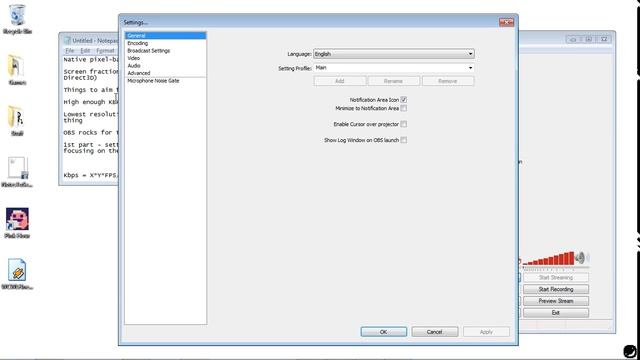Open the Language dropdown
The image size is (640, 360).
[393, 54]
